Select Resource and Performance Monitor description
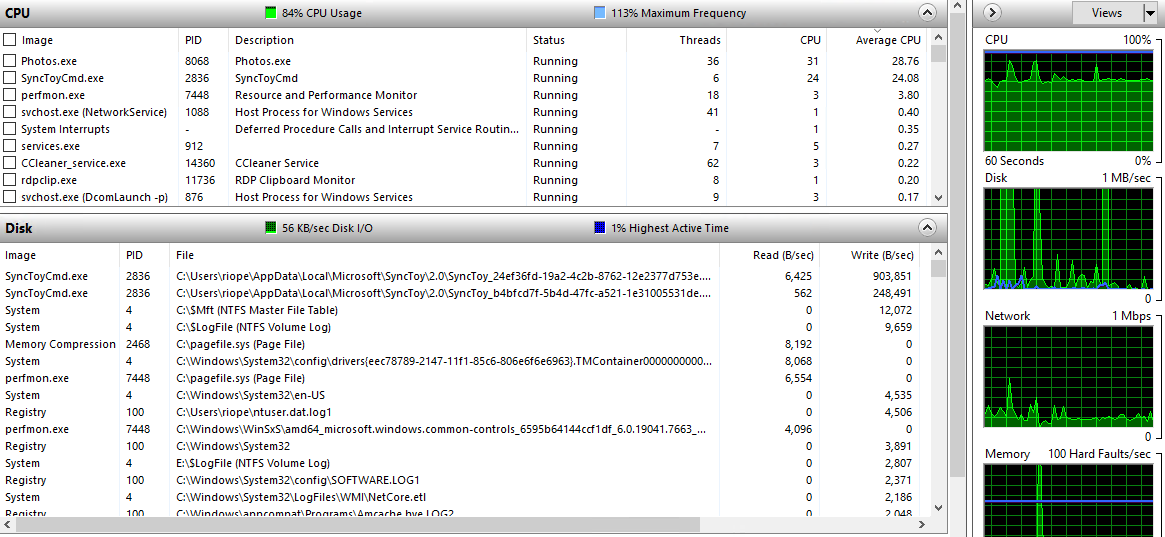Screen dimensions: 1165x537 tap(326, 95)
